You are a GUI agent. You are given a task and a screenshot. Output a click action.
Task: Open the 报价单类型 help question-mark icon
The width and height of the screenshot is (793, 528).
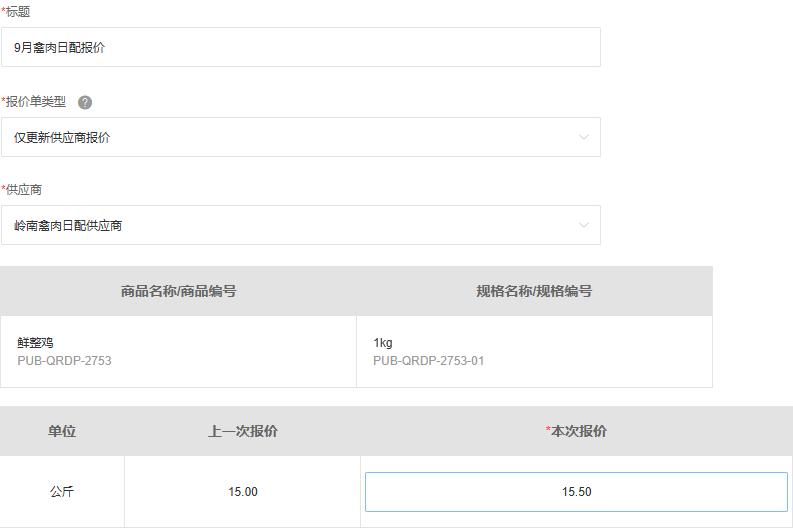point(85,102)
